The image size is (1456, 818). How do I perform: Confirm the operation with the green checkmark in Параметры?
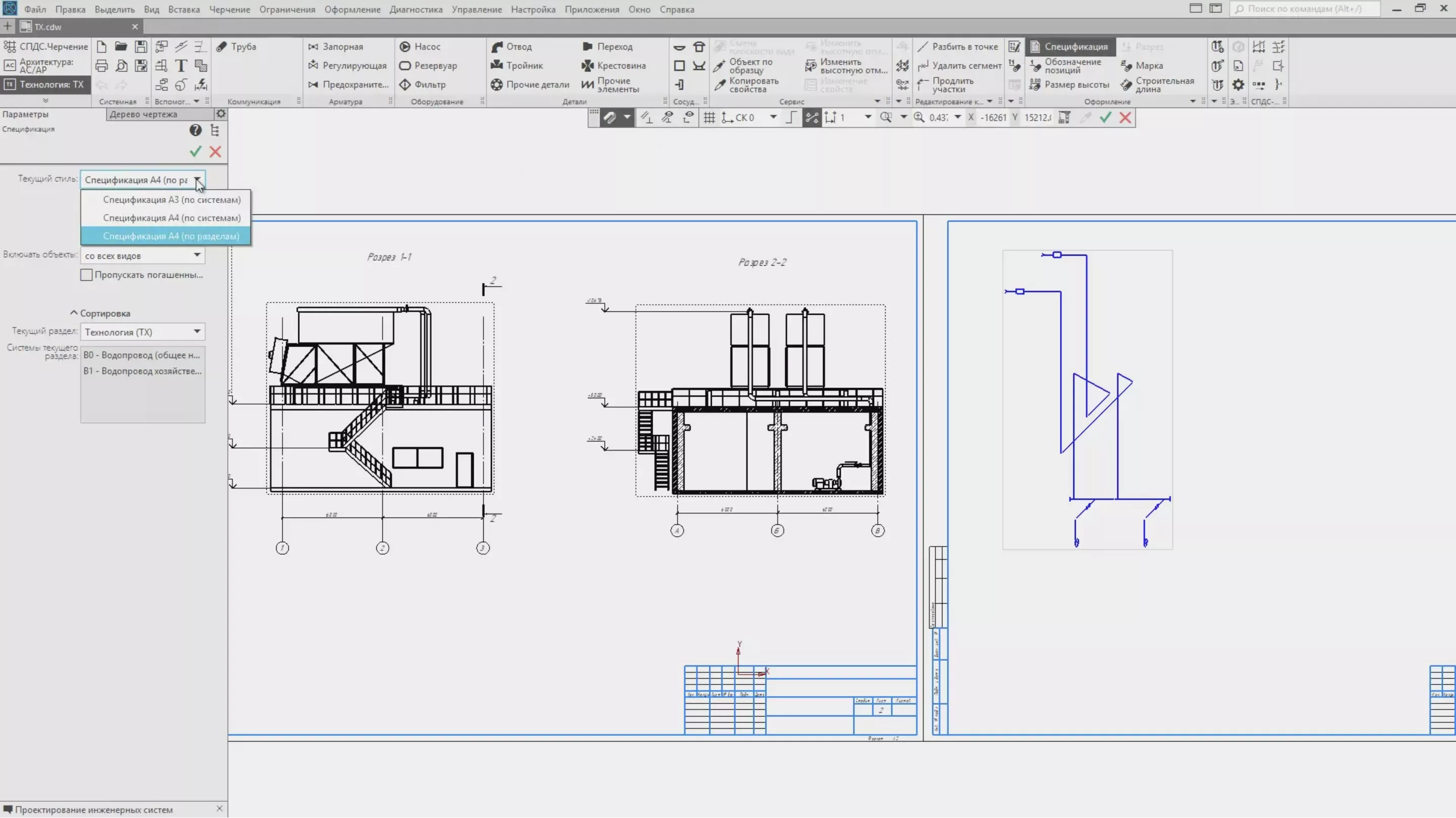[x=196, y=152]
